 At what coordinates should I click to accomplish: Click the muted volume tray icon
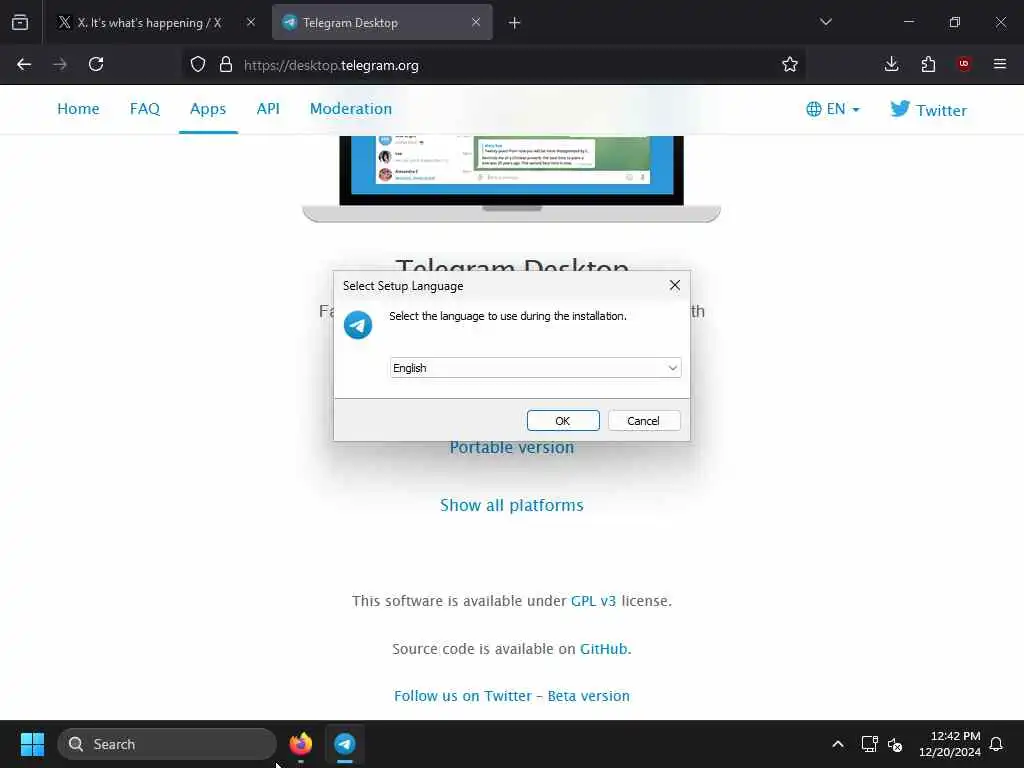tap(895, 744)
